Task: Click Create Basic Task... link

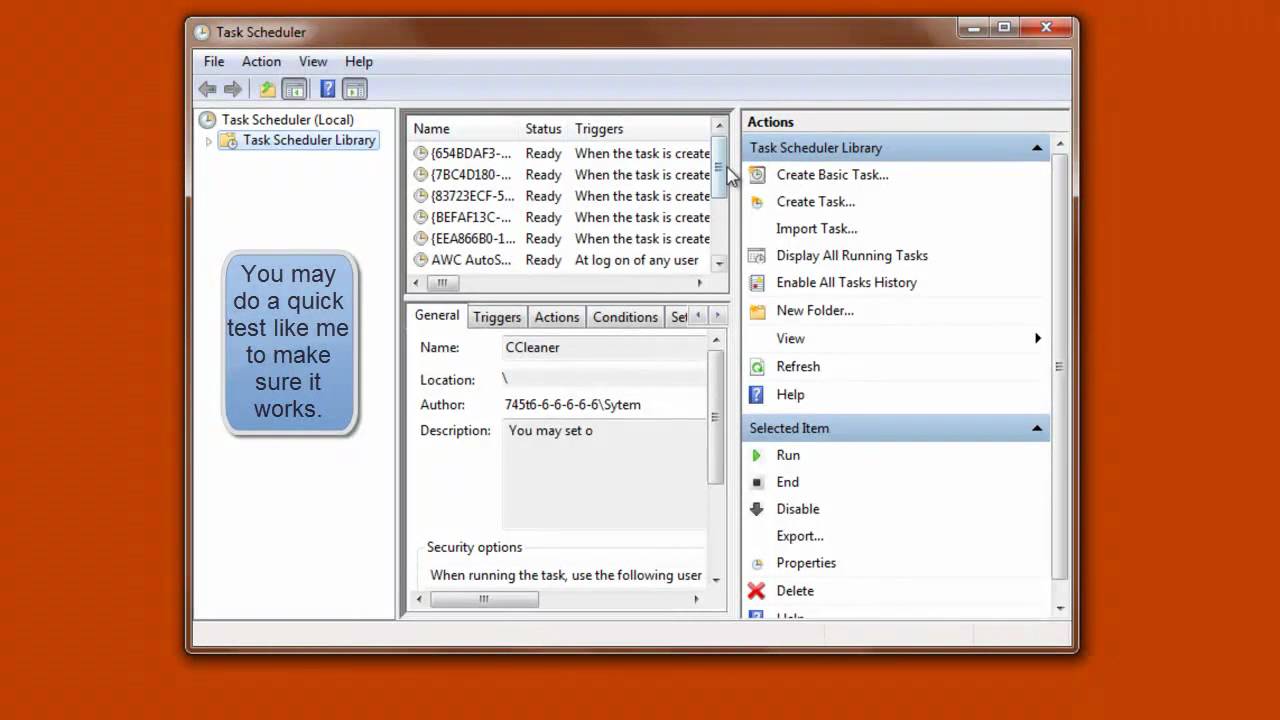Action: click(832, 174)
